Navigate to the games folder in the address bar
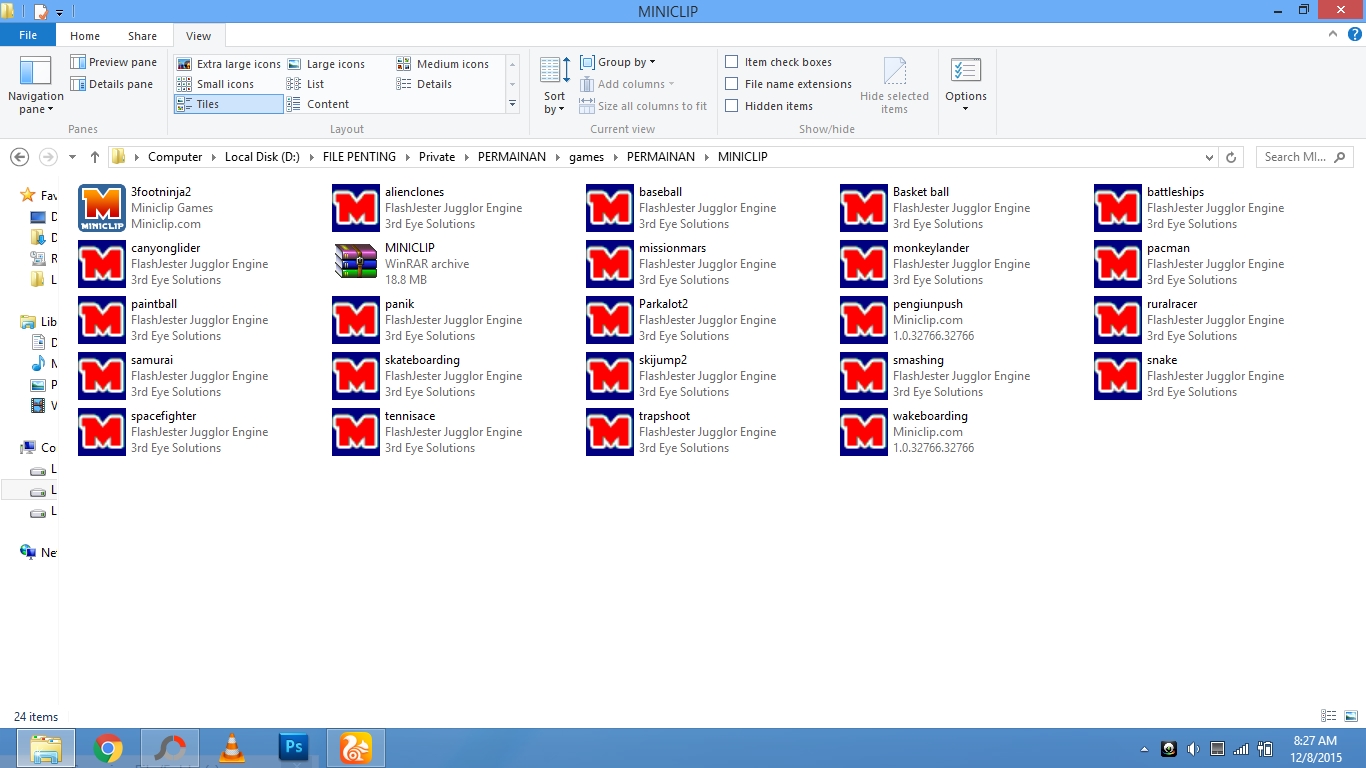 tap(587, 157)
